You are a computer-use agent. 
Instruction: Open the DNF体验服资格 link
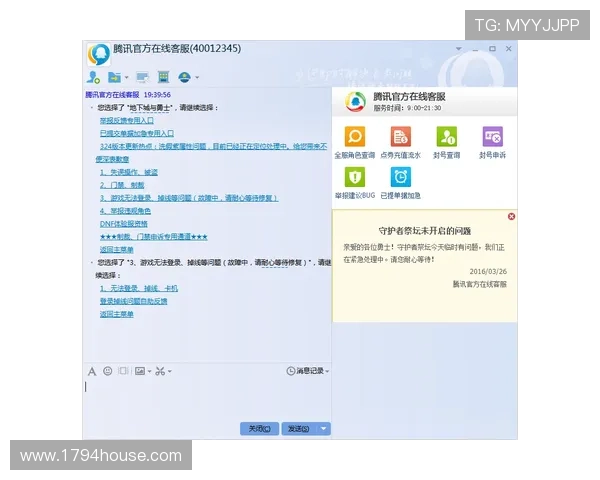(x=124, y=224)
